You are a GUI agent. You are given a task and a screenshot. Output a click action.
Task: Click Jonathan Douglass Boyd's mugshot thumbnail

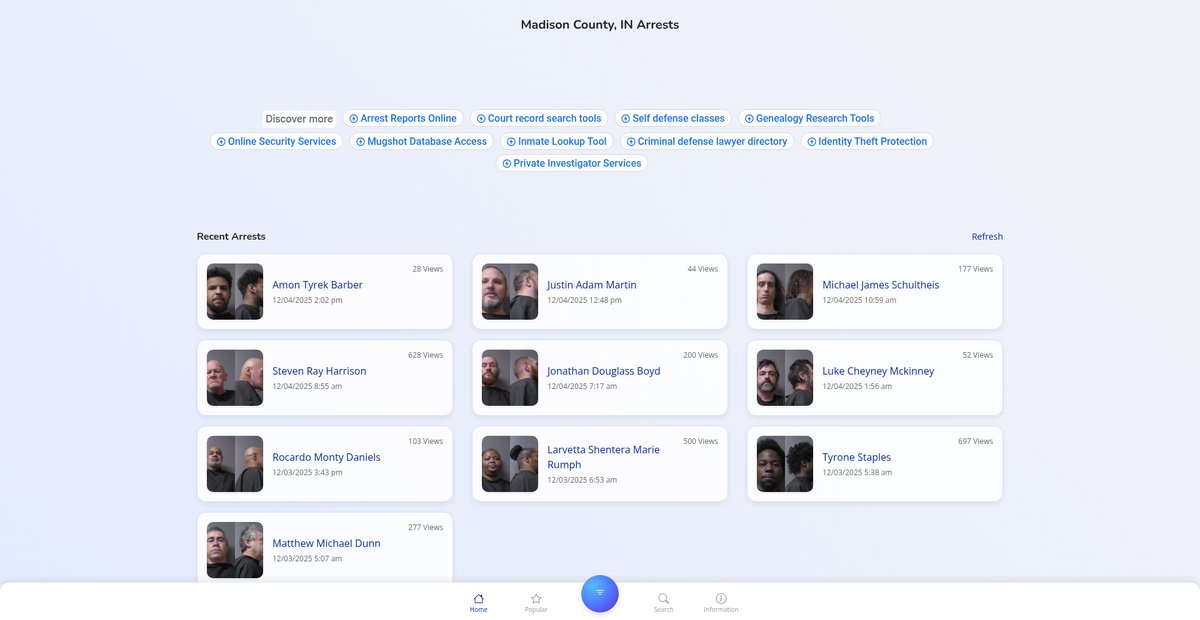pos(510,378)
